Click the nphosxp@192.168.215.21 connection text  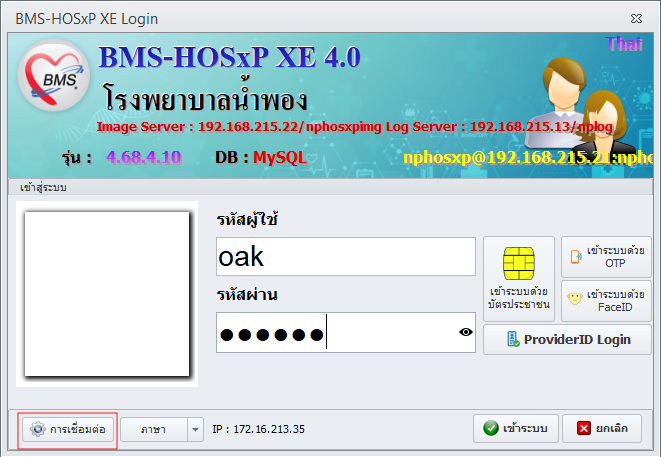tap(528, 157)
